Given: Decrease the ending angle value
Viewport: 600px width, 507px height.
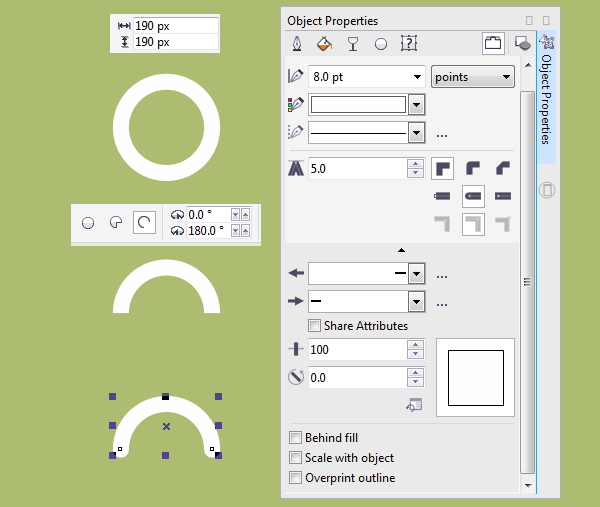Looking at the screenshot, I should click(235, 231).
